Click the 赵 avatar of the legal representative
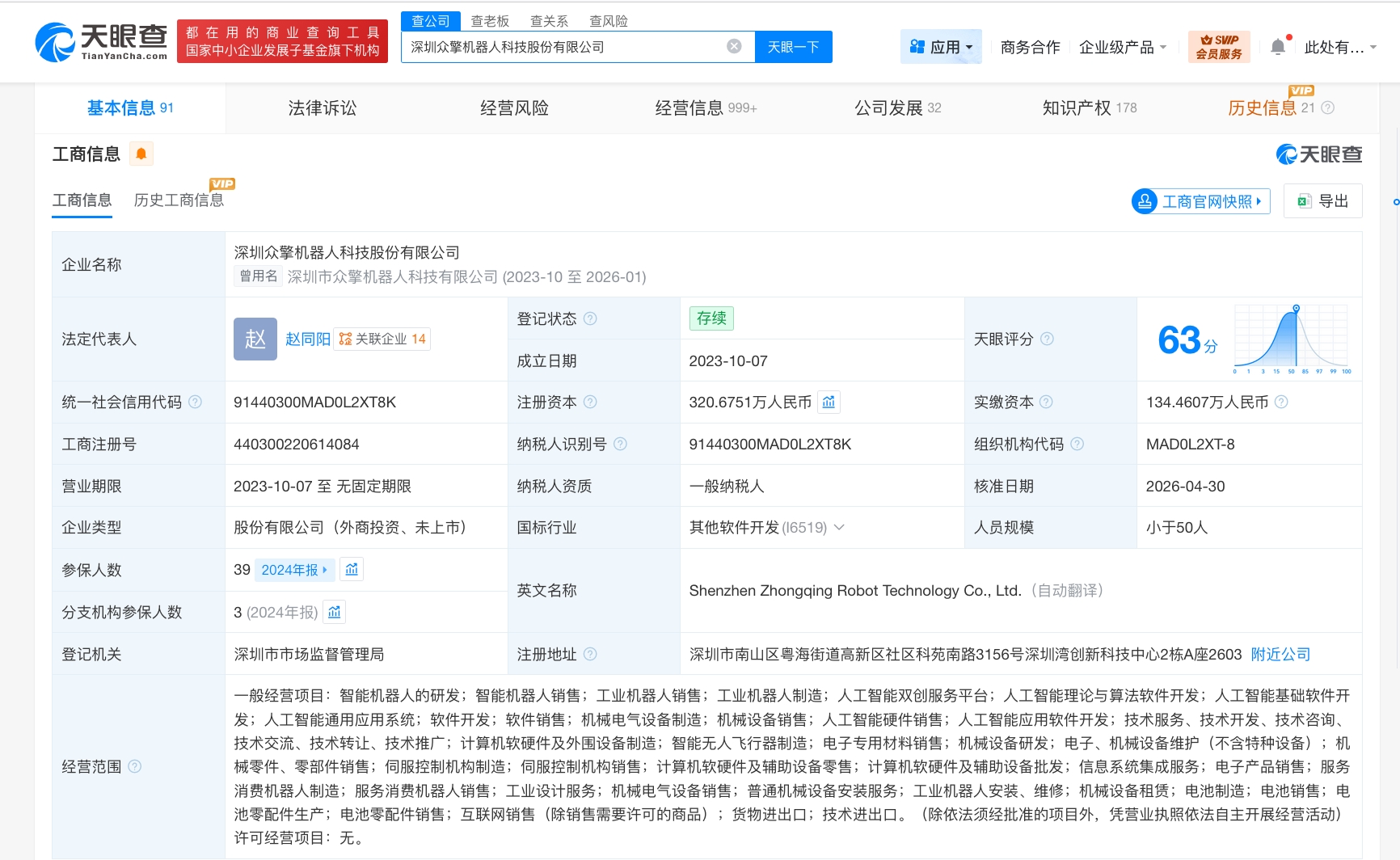 255,339
